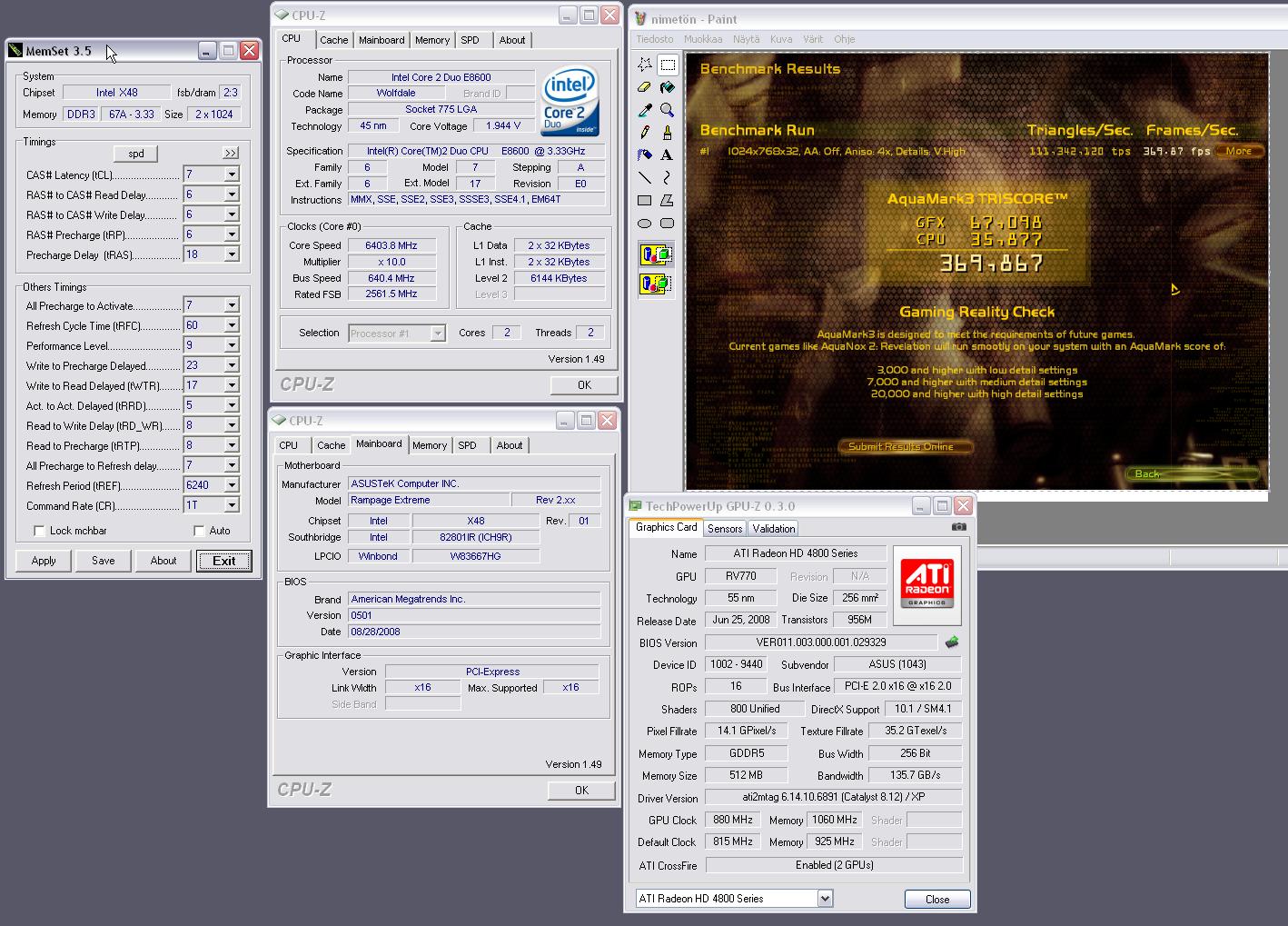Open the Ohje menu in Paint
Image resolution: width=1288 pixels, height=926 pixels.
(844, 39)
